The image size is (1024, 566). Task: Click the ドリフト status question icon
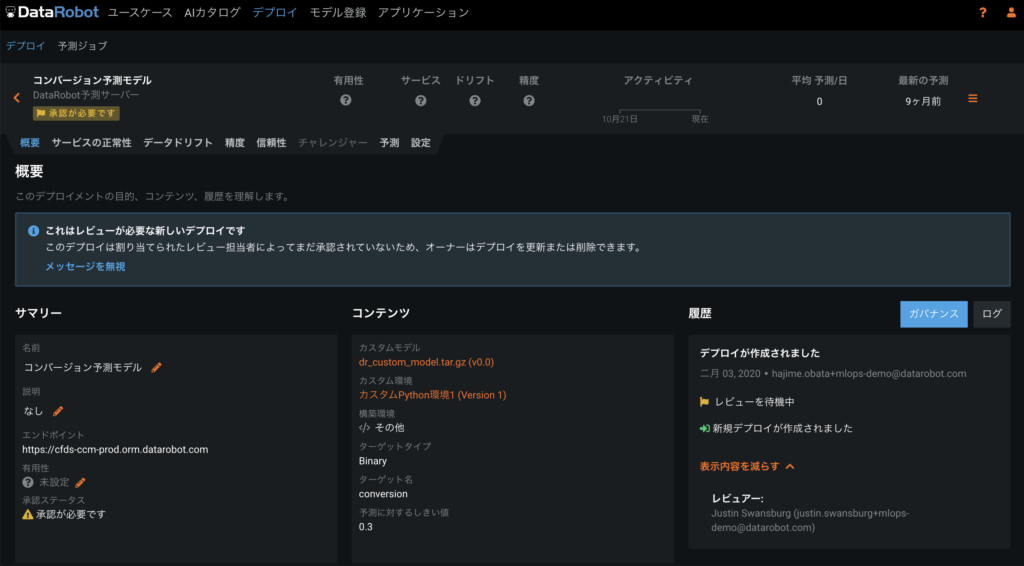pos(475,101)
